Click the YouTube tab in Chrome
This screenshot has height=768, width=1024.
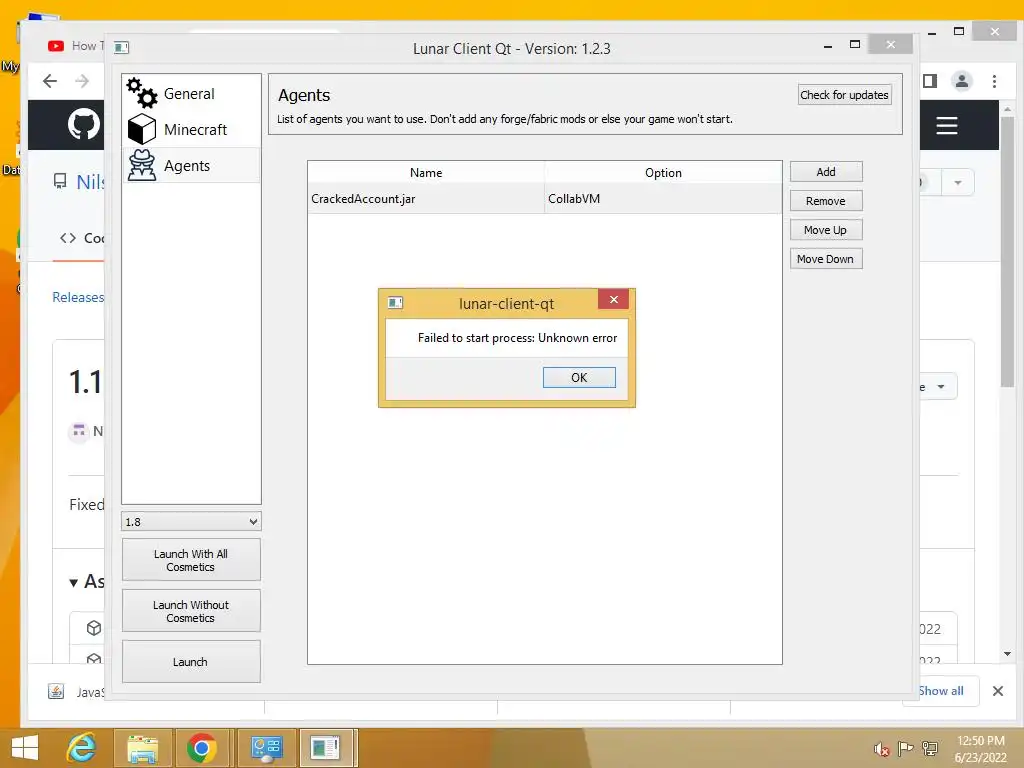(74, 46)
